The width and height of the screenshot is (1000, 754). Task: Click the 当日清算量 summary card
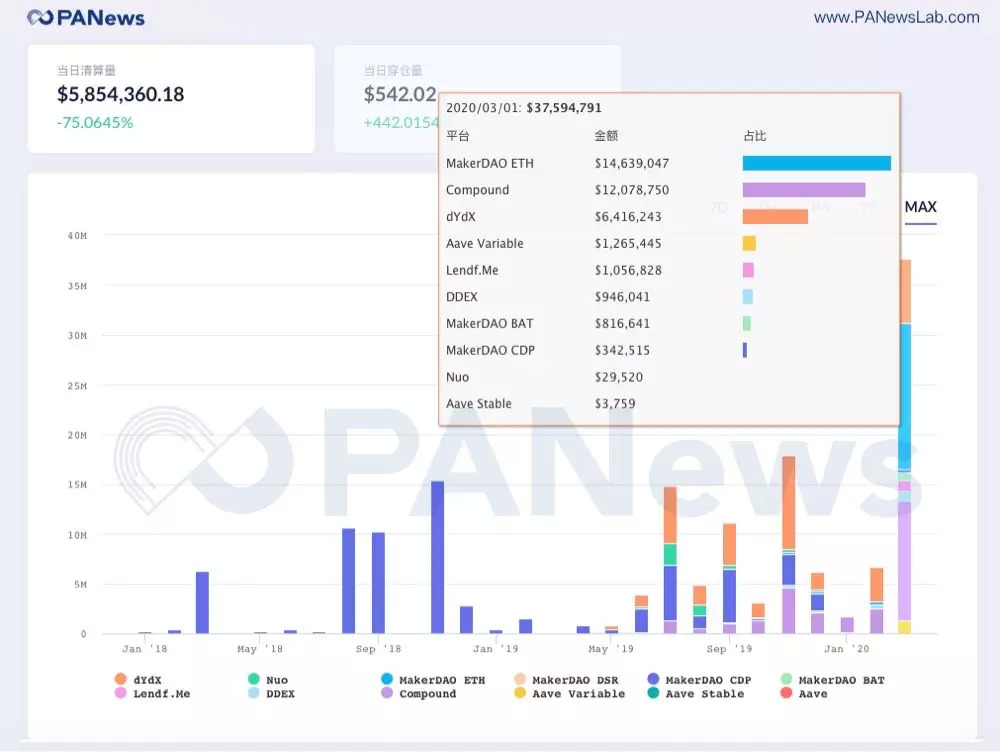(171, 98)
